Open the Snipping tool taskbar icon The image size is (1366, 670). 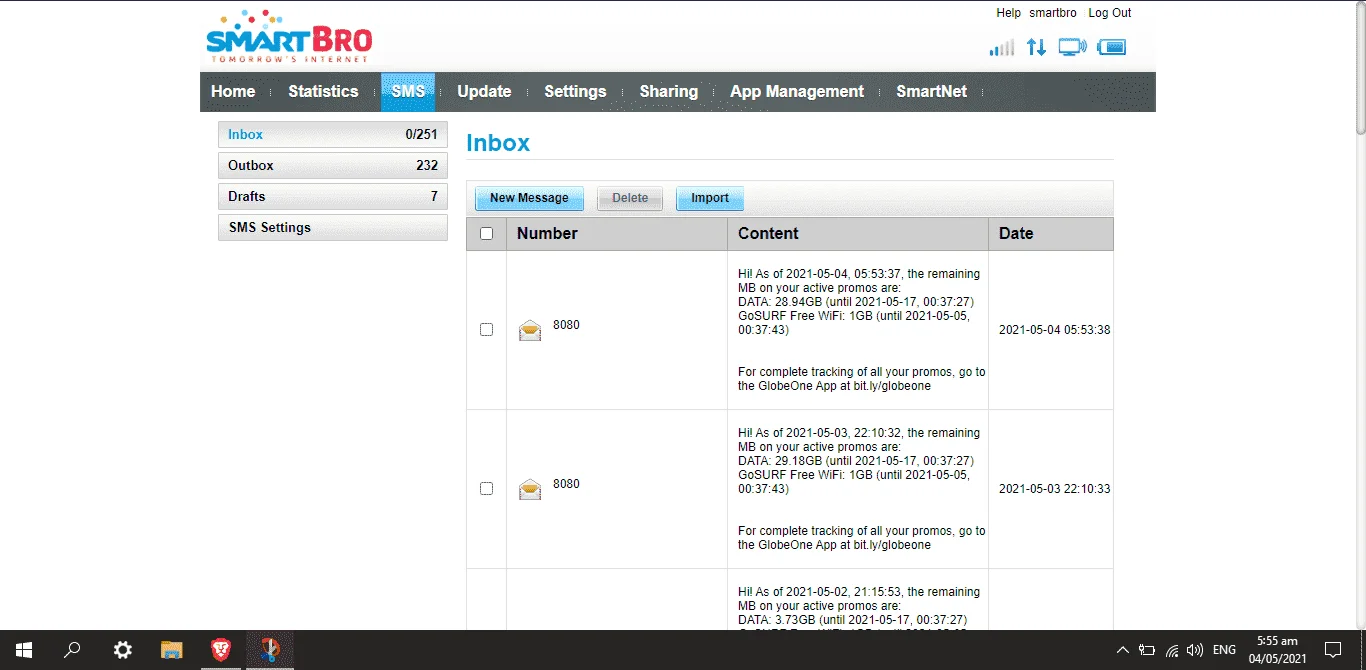pos(270,650)
